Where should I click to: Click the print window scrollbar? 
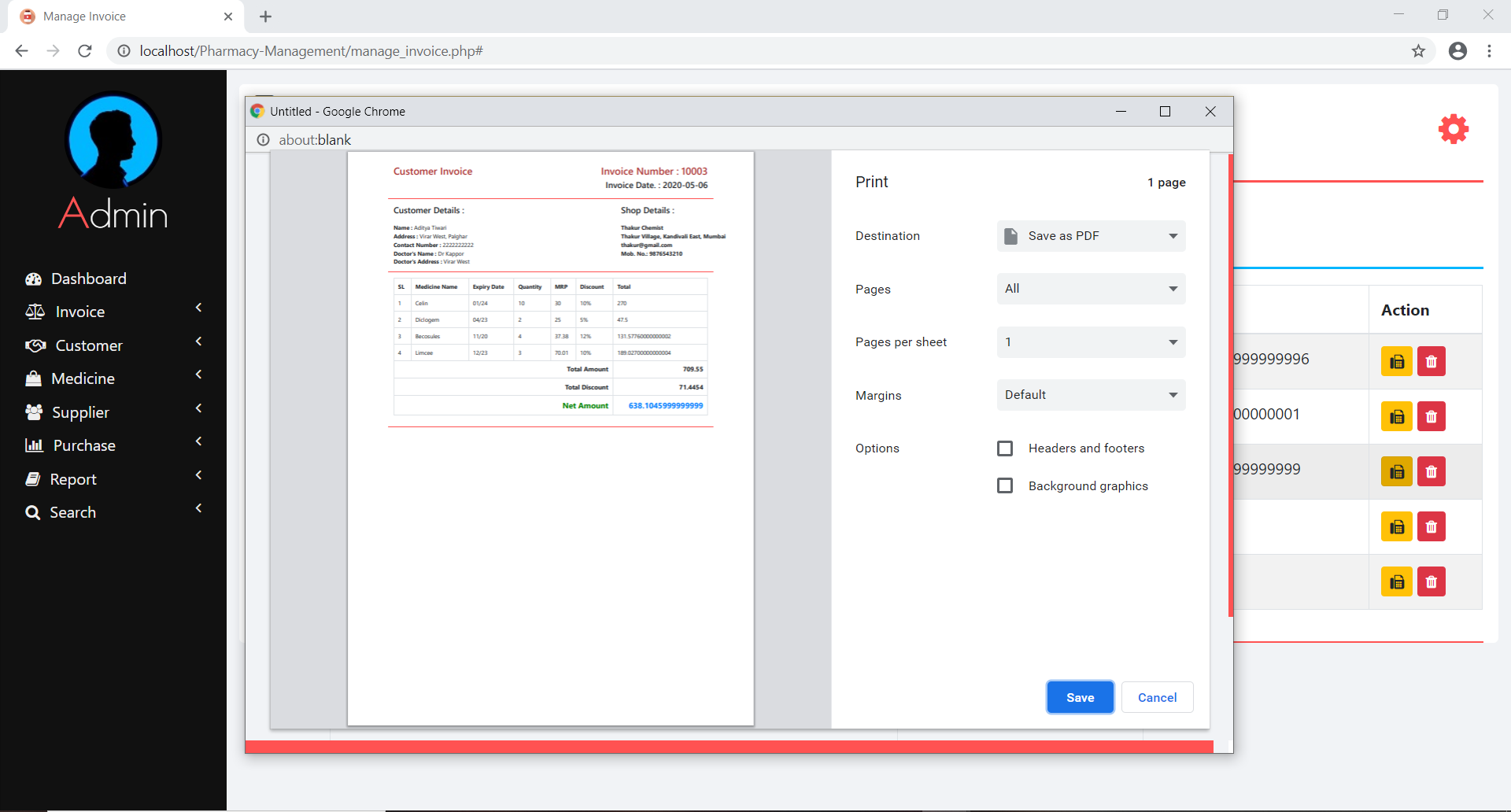tap(1231, 386)
